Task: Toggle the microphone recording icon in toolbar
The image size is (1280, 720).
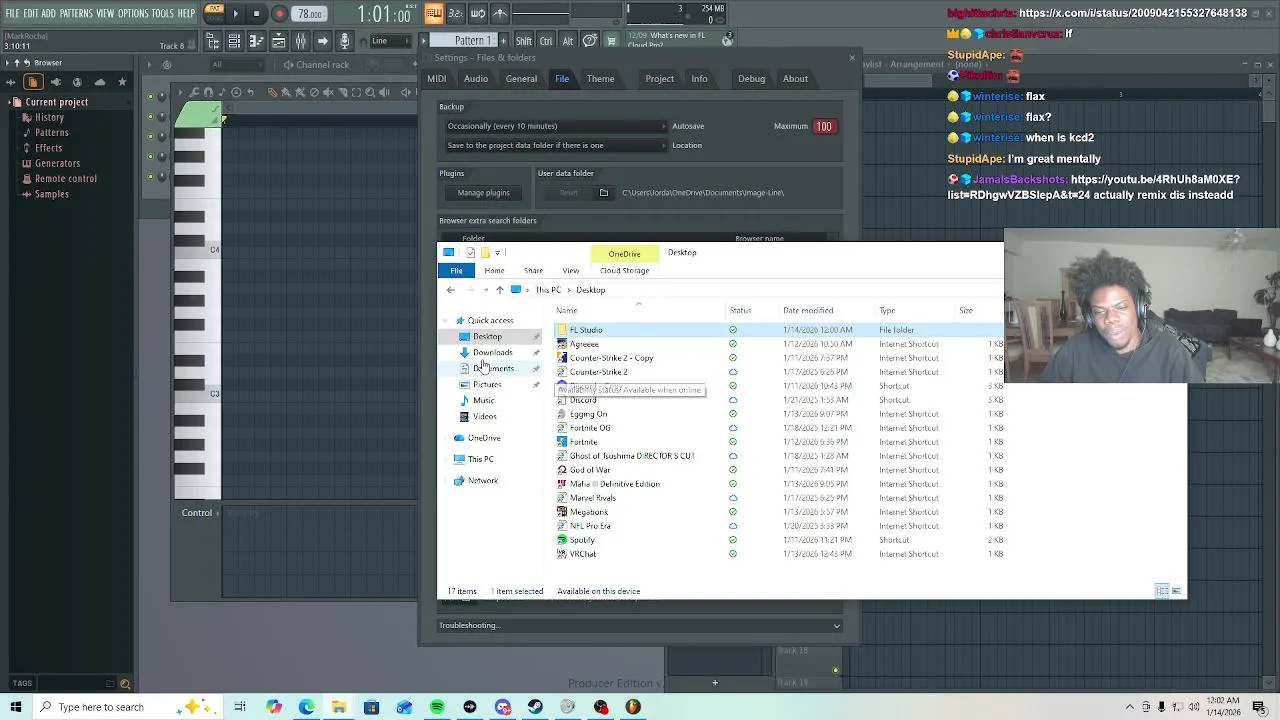Action: pos(344,41)
